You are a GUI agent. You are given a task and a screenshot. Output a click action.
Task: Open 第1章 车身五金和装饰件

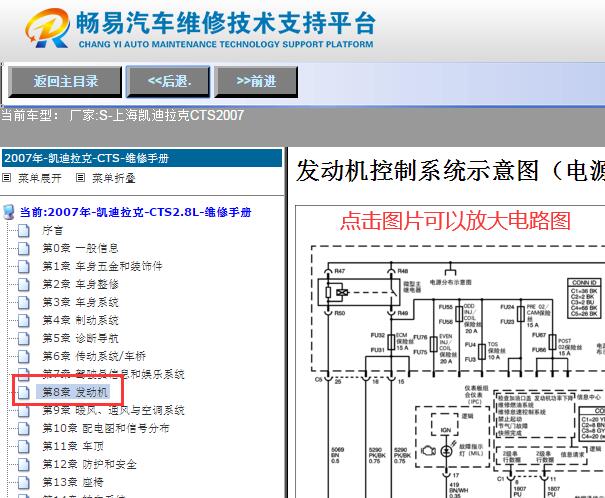102,266
